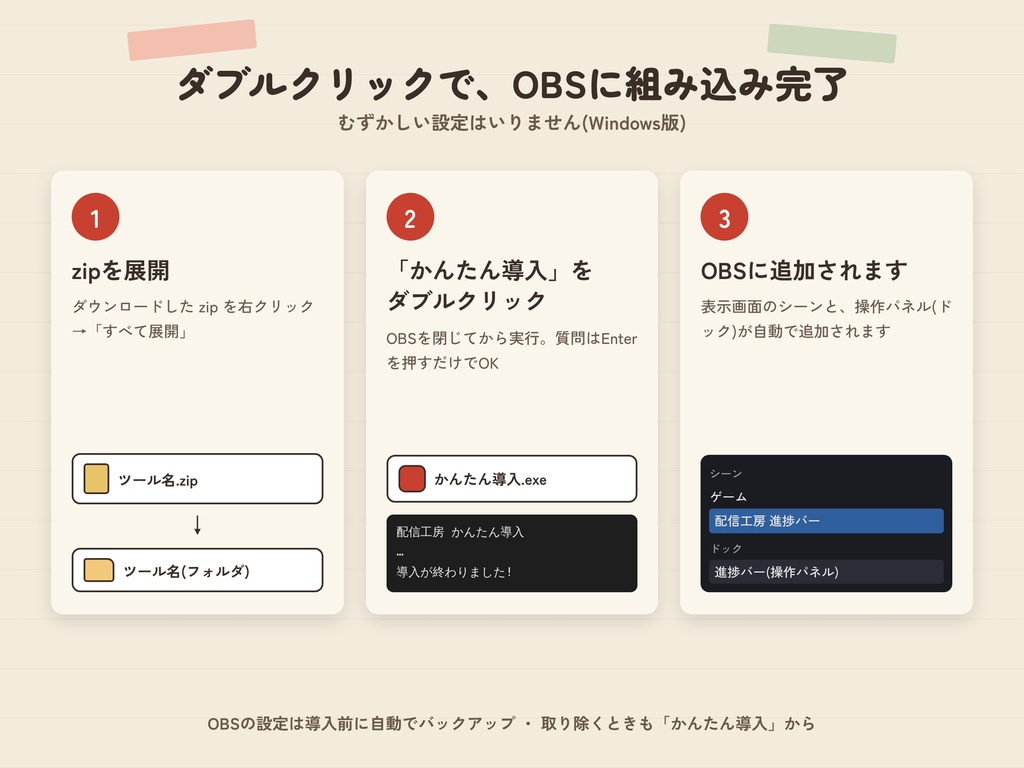Click the 「かんたん導入」をダブルクリック heading
The width and height of the screenshot is (1024, 768).
click(490, 285)
